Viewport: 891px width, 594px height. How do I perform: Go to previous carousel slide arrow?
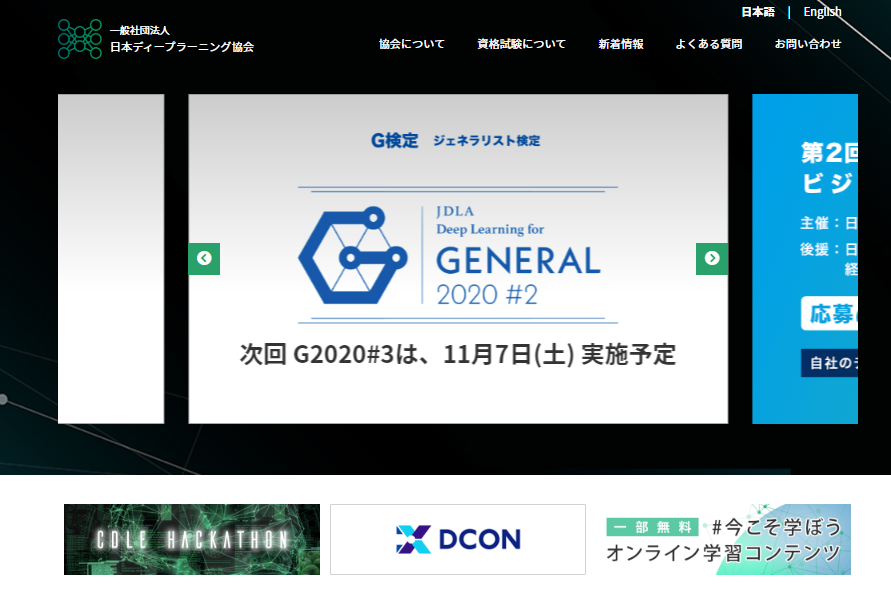pyautogui.click(x=204, y=259)
